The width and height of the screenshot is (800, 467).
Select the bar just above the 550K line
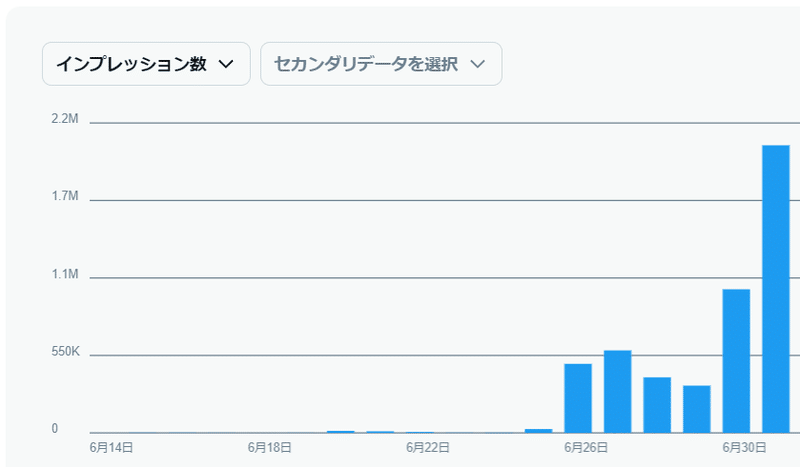click(617, 391)
